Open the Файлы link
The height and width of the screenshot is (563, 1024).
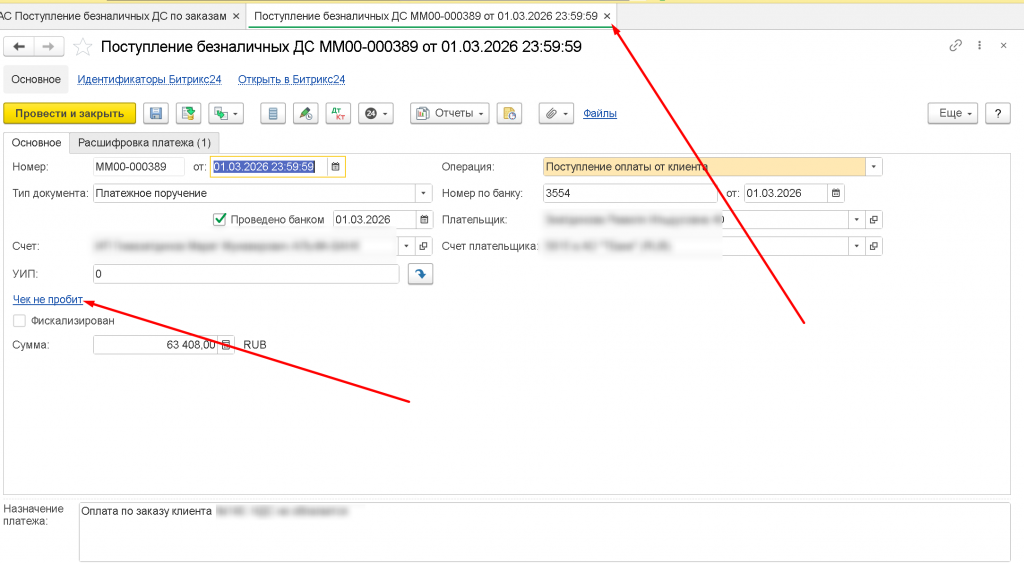click(600, 114)
